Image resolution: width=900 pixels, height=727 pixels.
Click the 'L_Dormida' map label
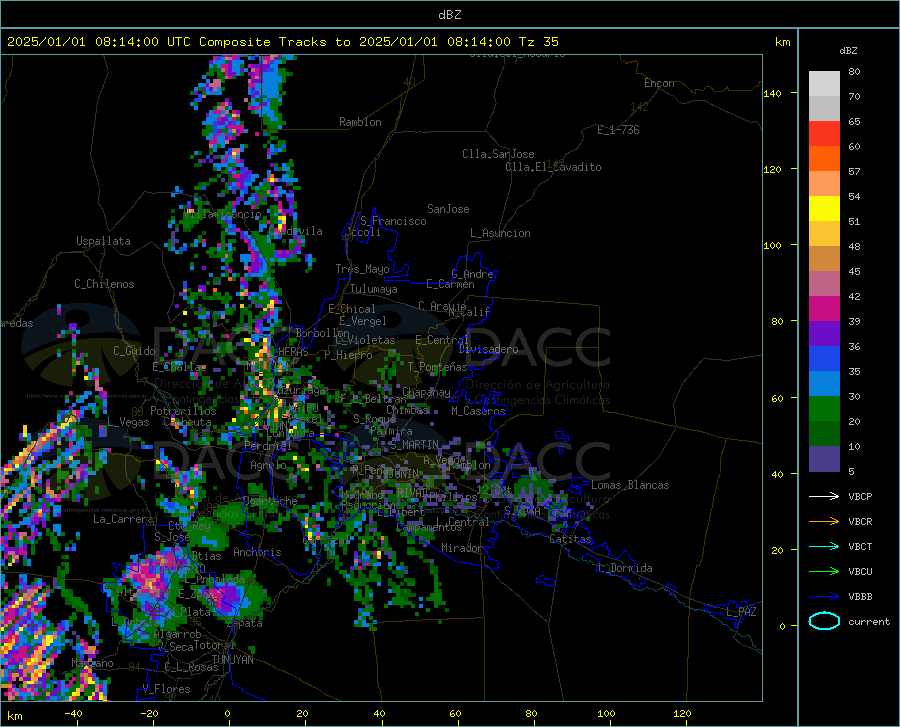tap(624, 568)
